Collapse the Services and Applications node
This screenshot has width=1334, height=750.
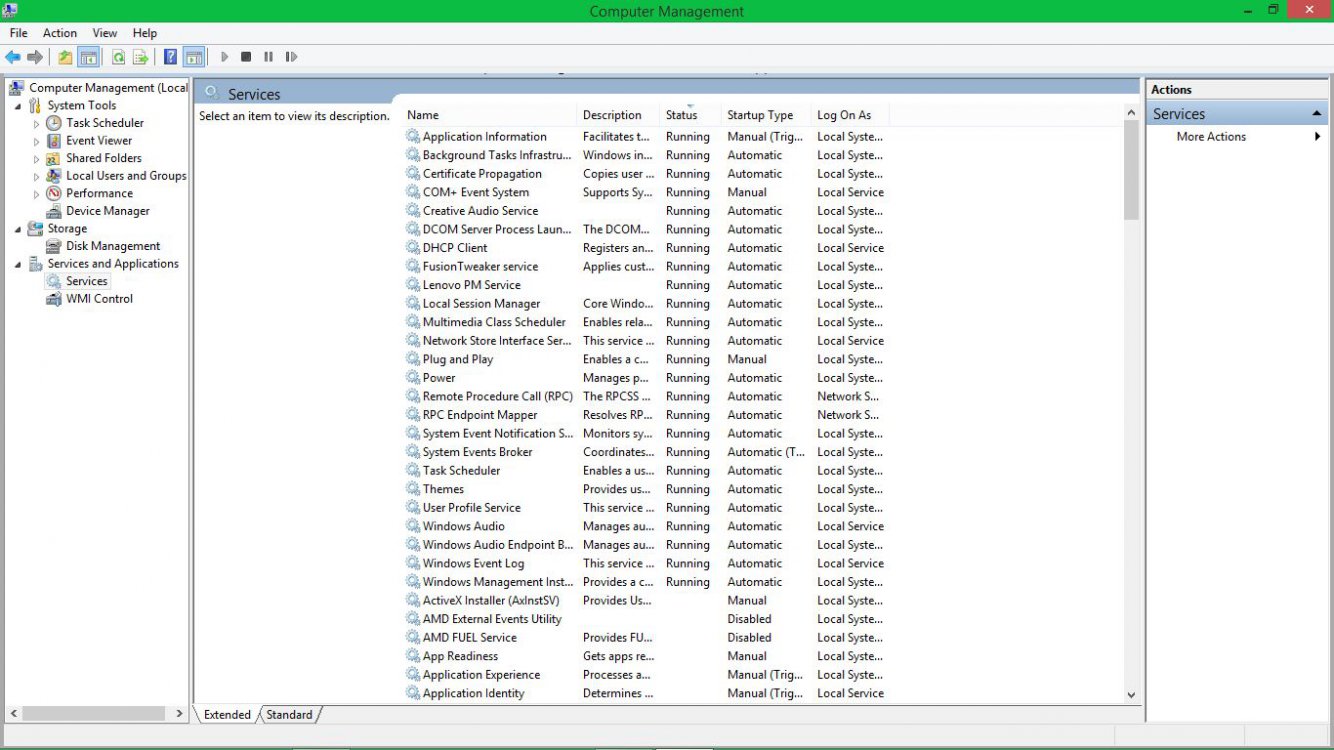(18, 264)
